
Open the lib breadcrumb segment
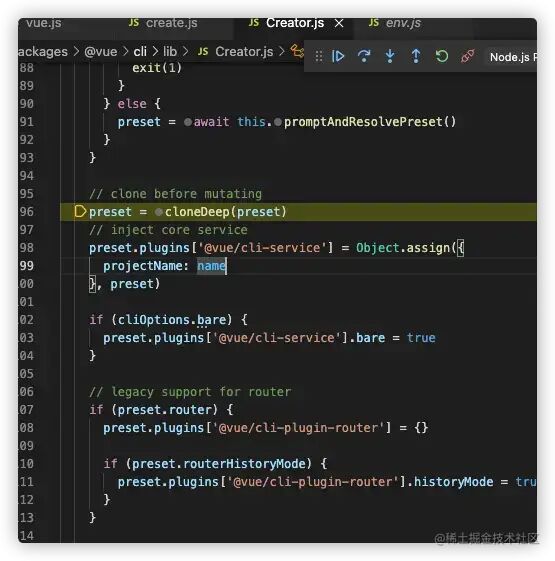[170, 52]
